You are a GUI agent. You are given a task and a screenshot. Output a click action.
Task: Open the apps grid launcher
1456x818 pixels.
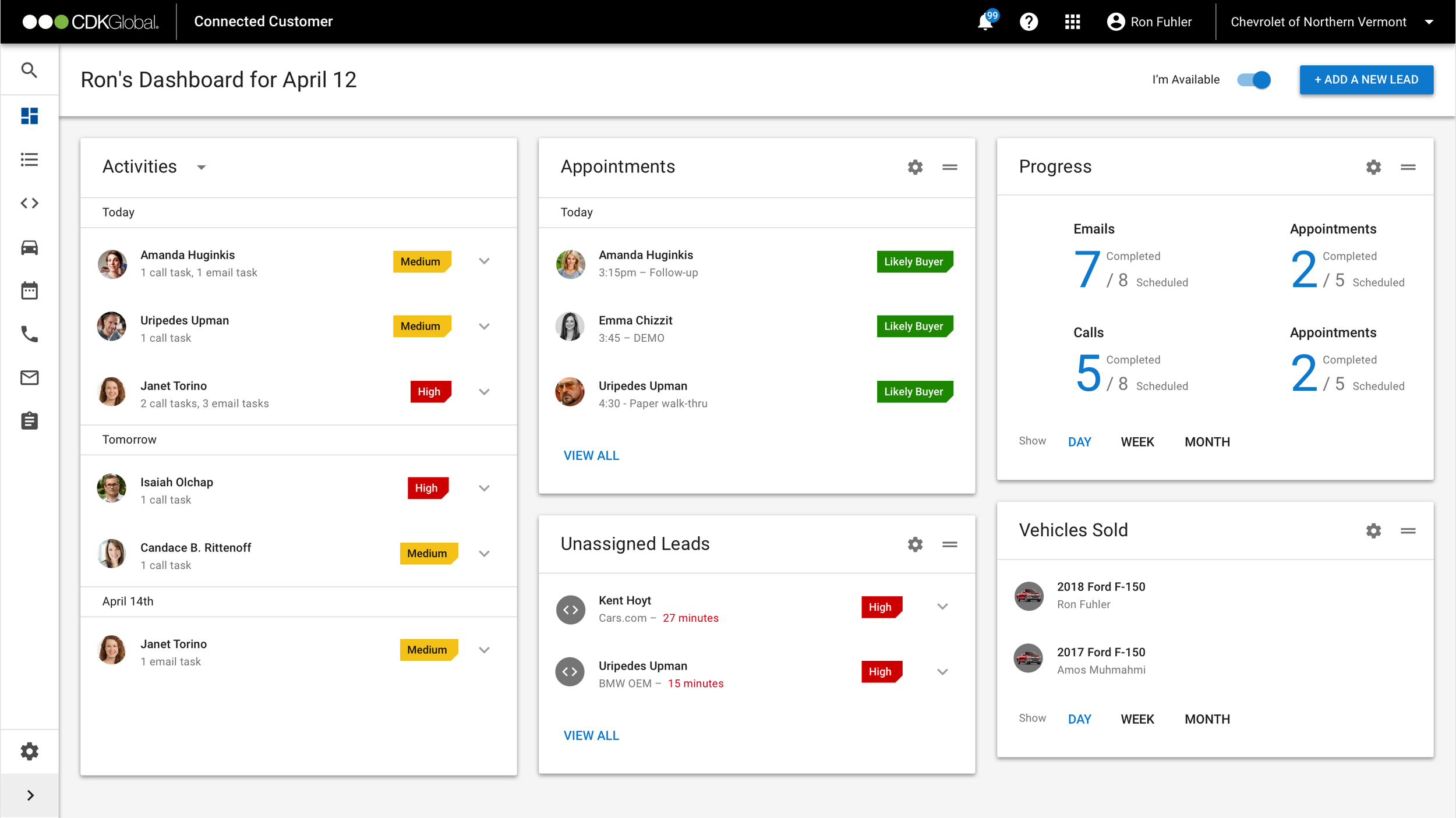tap(1073, 22)
